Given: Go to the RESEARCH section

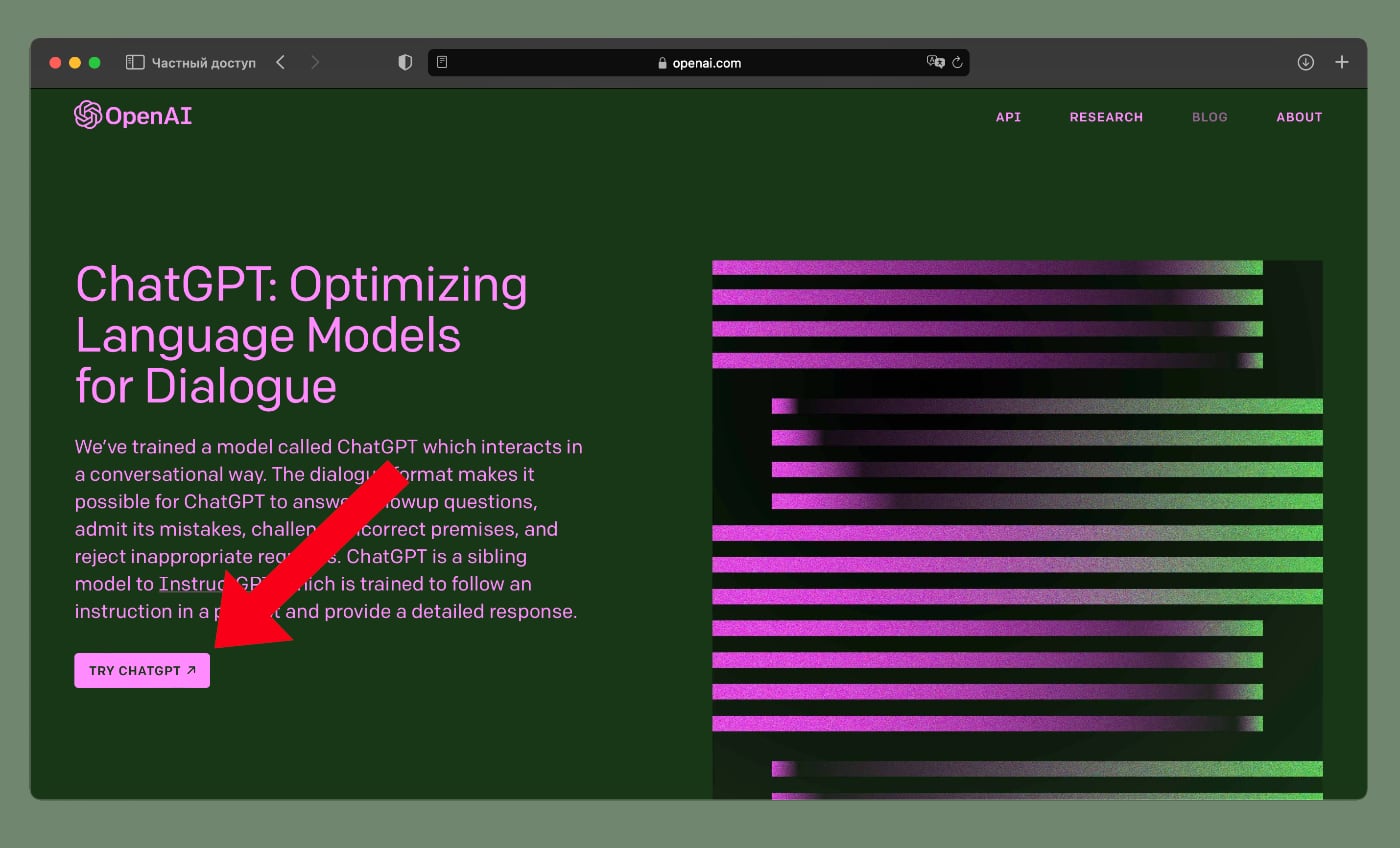Looking at the screenshot, I should click(1106, 117).
